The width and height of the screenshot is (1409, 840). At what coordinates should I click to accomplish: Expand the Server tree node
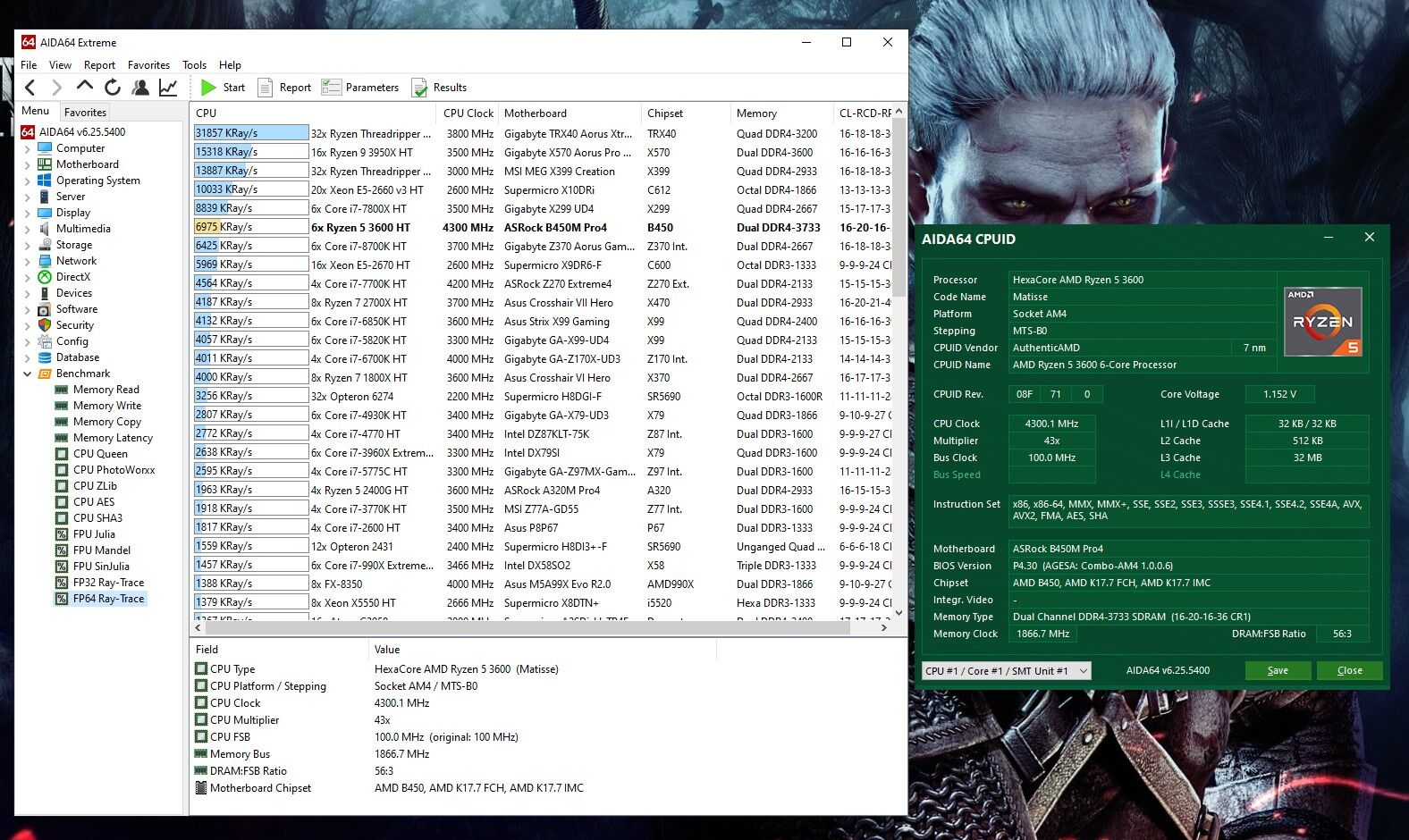[x=27, y=197]
